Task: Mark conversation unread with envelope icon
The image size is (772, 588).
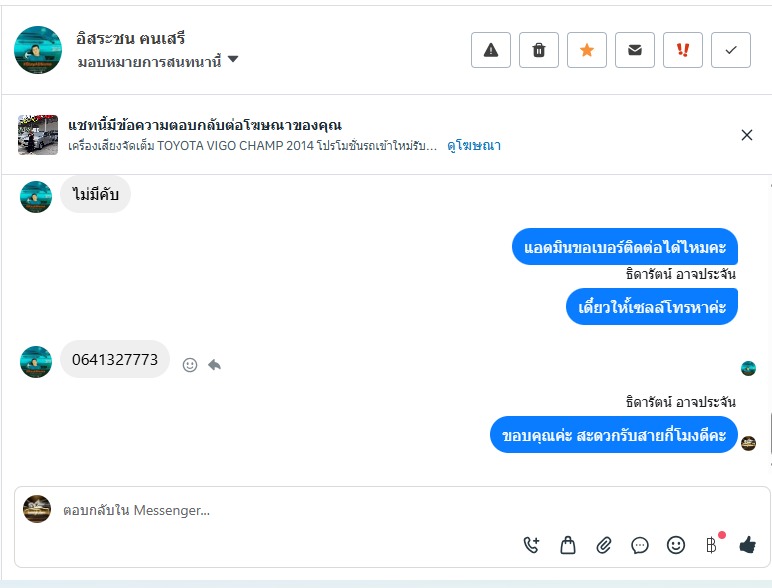Action: [635, 50]
